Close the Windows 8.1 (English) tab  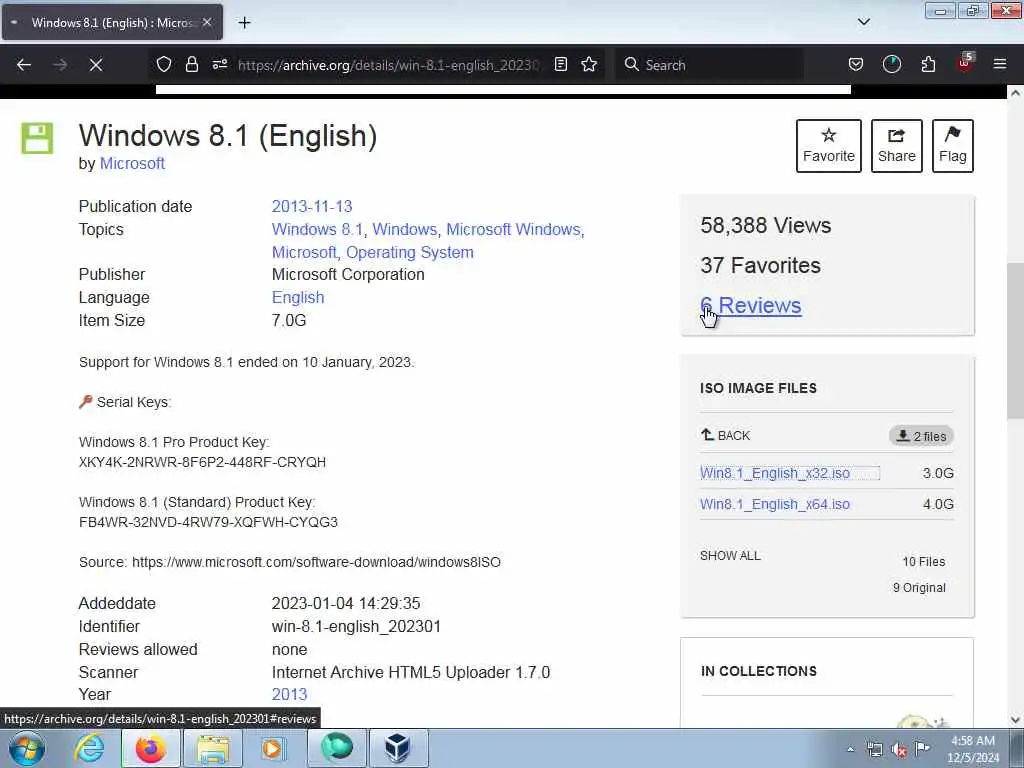tap(207, 22)
